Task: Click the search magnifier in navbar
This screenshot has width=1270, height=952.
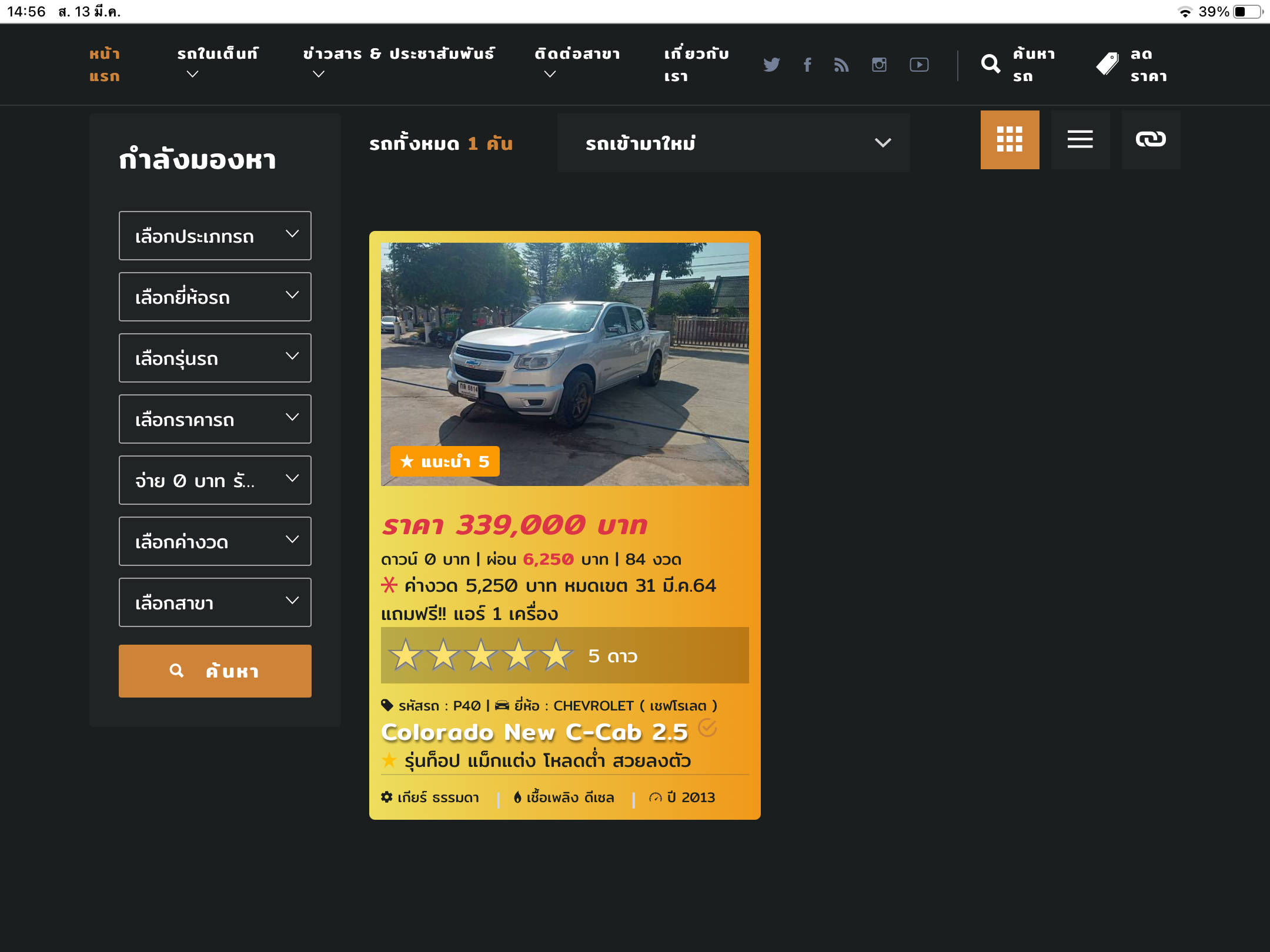Action: 991,64
